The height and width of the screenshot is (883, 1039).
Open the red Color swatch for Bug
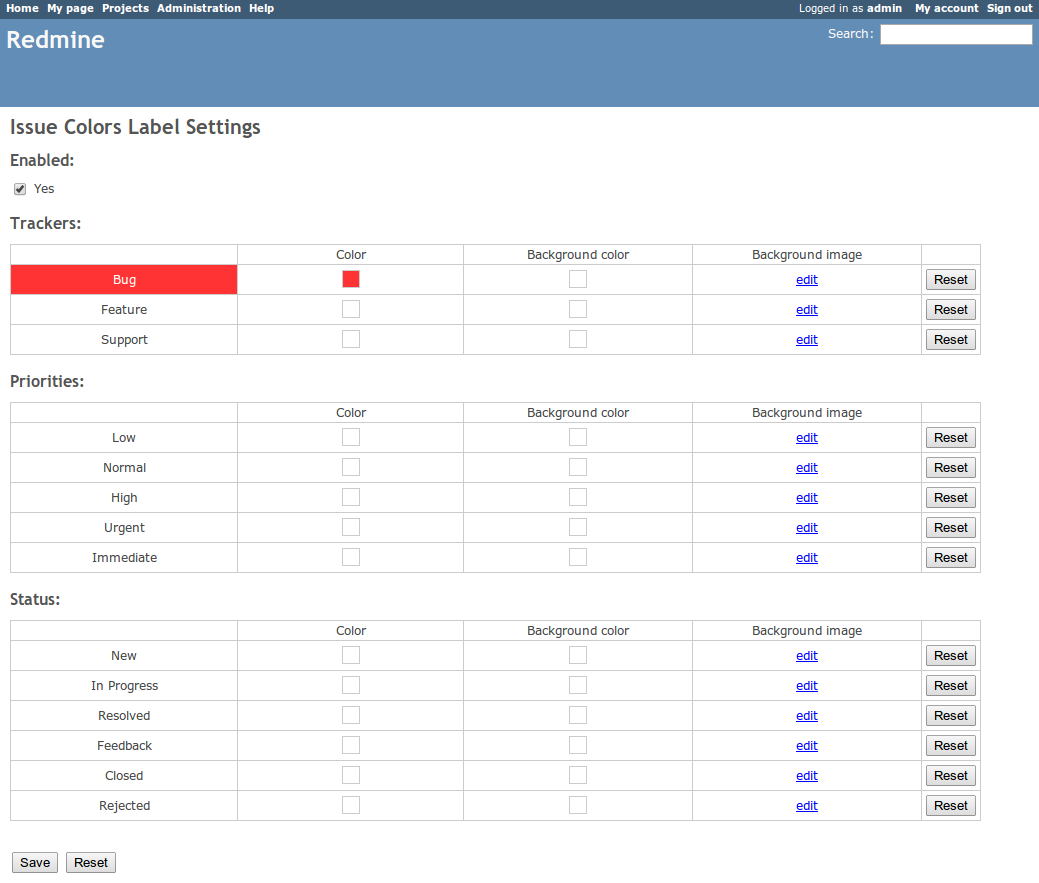click(351, 279)
